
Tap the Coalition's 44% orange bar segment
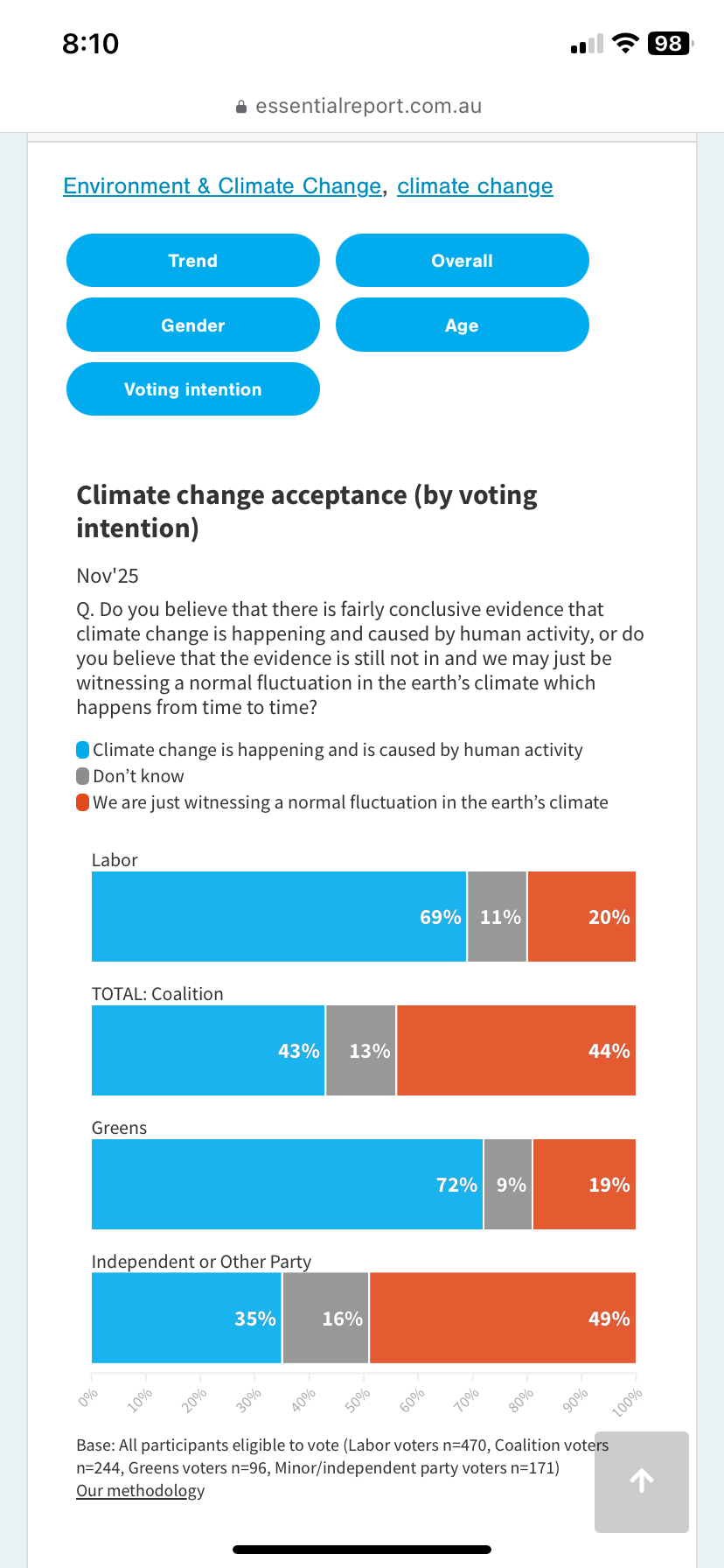(x=516, y=1050)
